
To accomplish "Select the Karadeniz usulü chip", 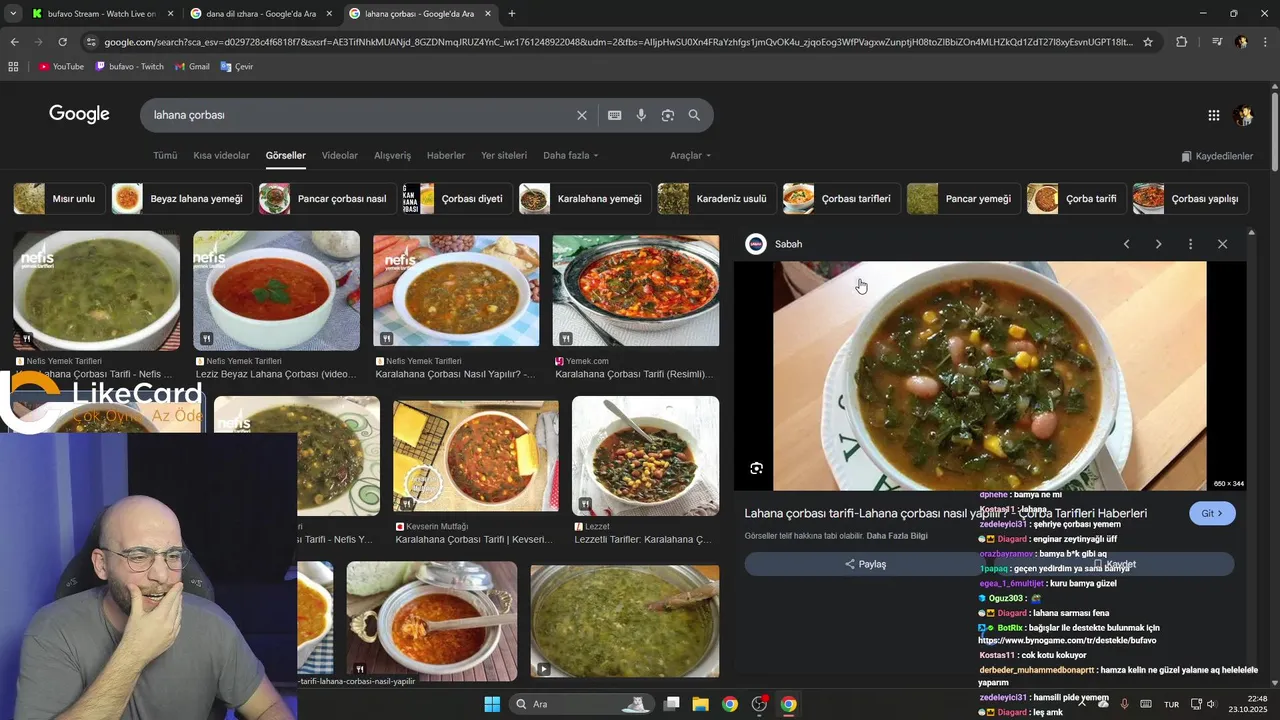I will coord(717,199).
